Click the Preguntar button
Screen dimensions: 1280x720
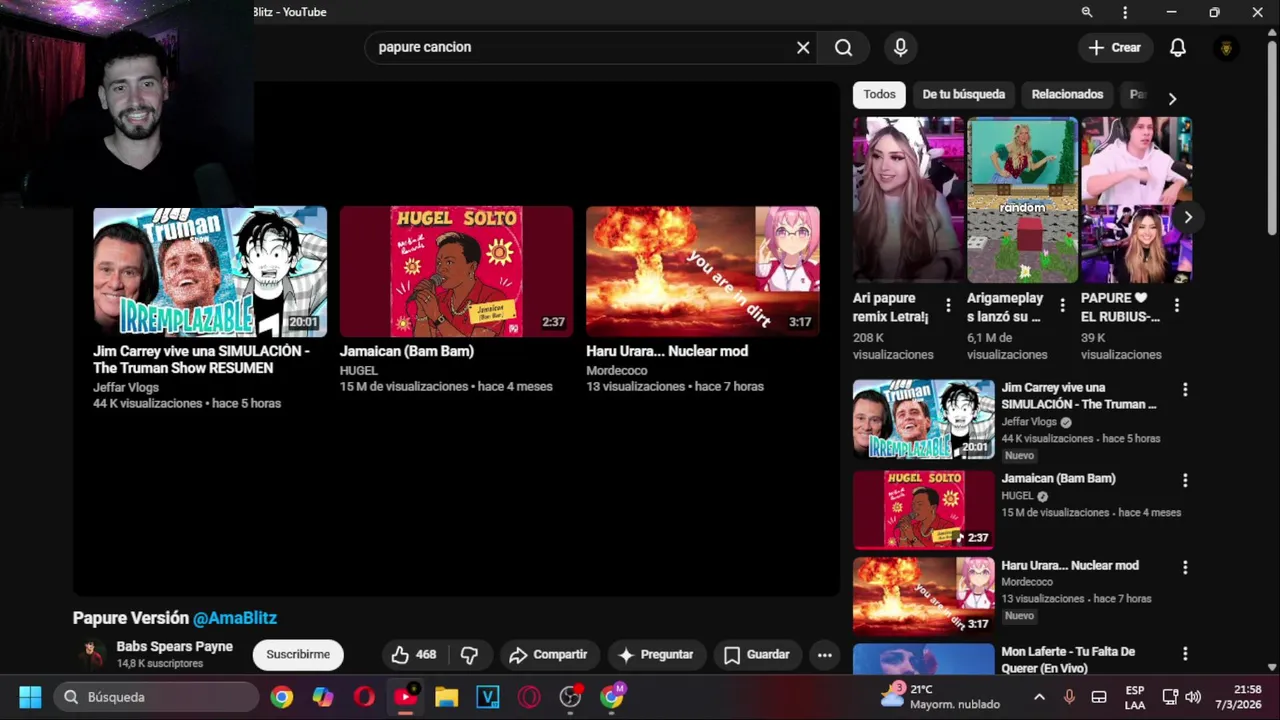click(x=656, y=655)
